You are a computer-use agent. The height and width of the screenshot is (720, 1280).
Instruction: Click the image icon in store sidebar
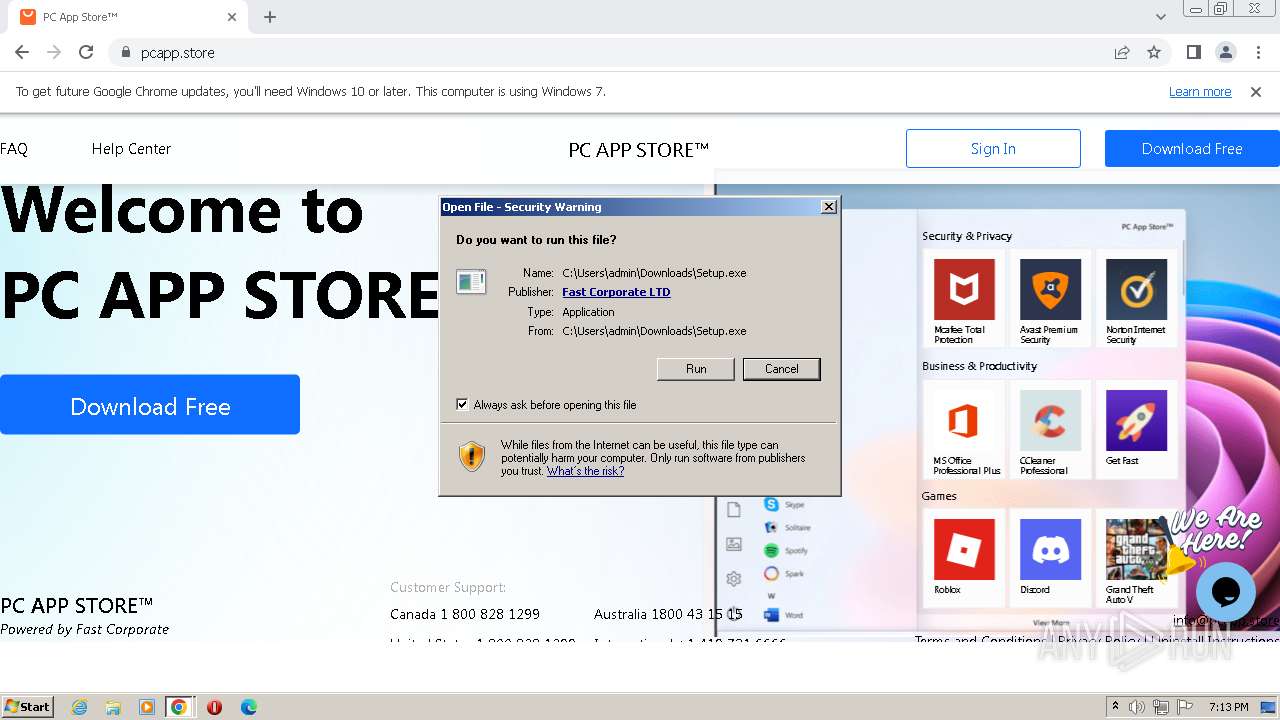coord(734,544)
